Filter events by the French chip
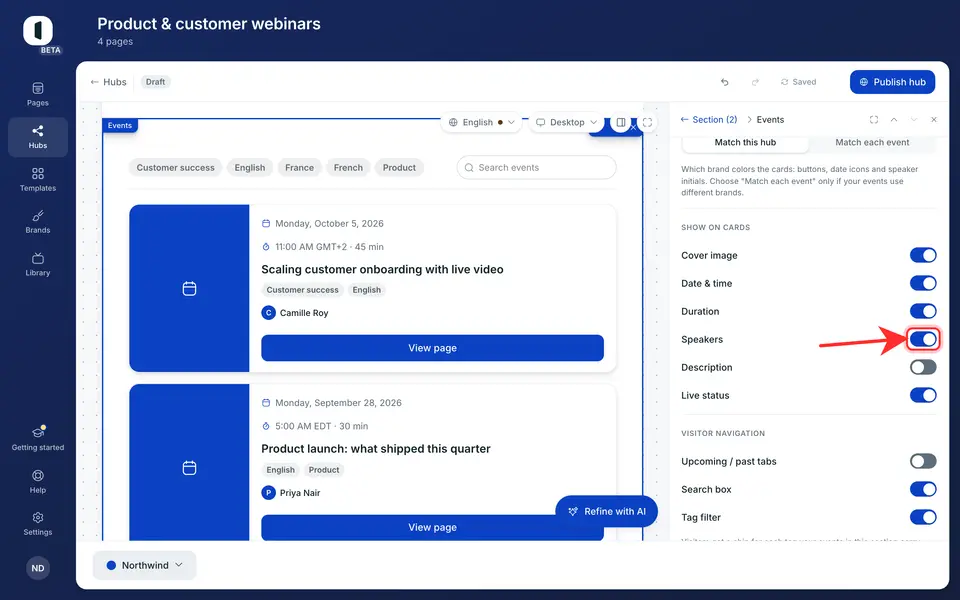The height and width of the screenshot is (600, 960). pos(348,168)
